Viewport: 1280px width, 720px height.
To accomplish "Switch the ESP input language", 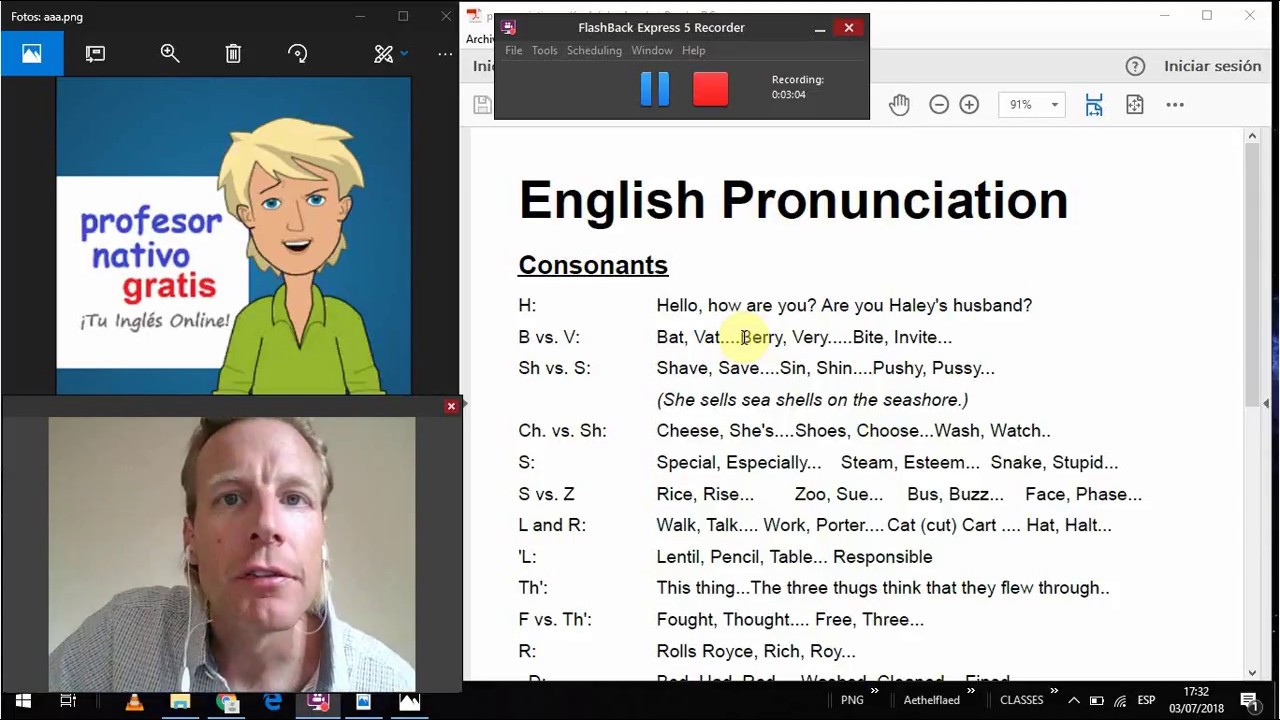I will tap(1146, 700).
